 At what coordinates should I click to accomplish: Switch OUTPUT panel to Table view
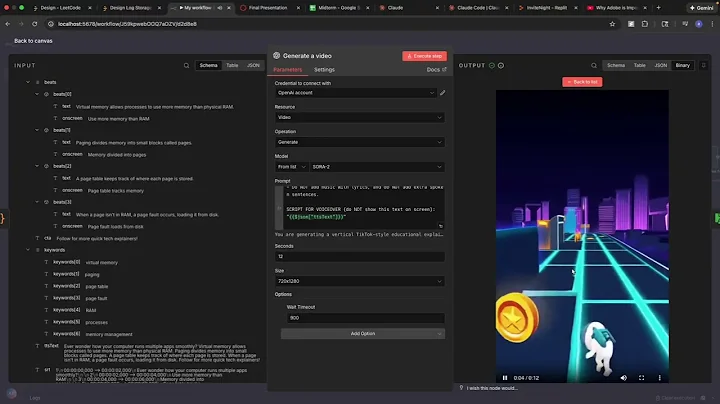pyautogui.click(x=640, y=65)
